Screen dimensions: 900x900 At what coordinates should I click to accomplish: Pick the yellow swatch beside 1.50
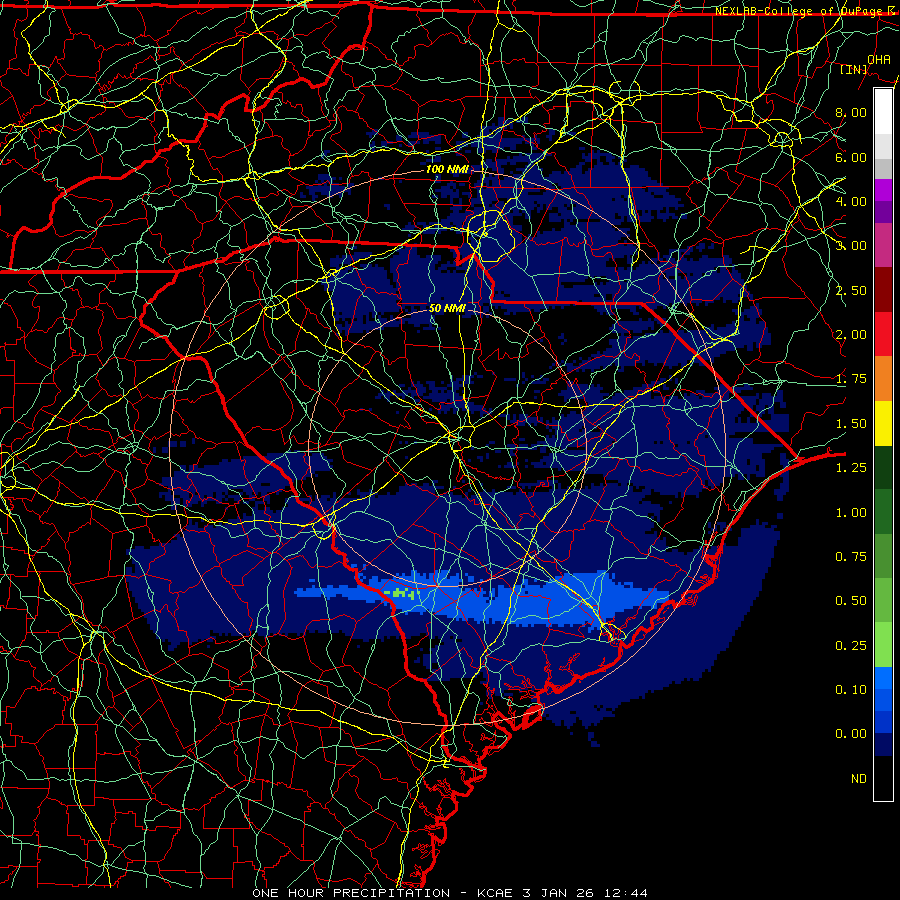[883, 423]
